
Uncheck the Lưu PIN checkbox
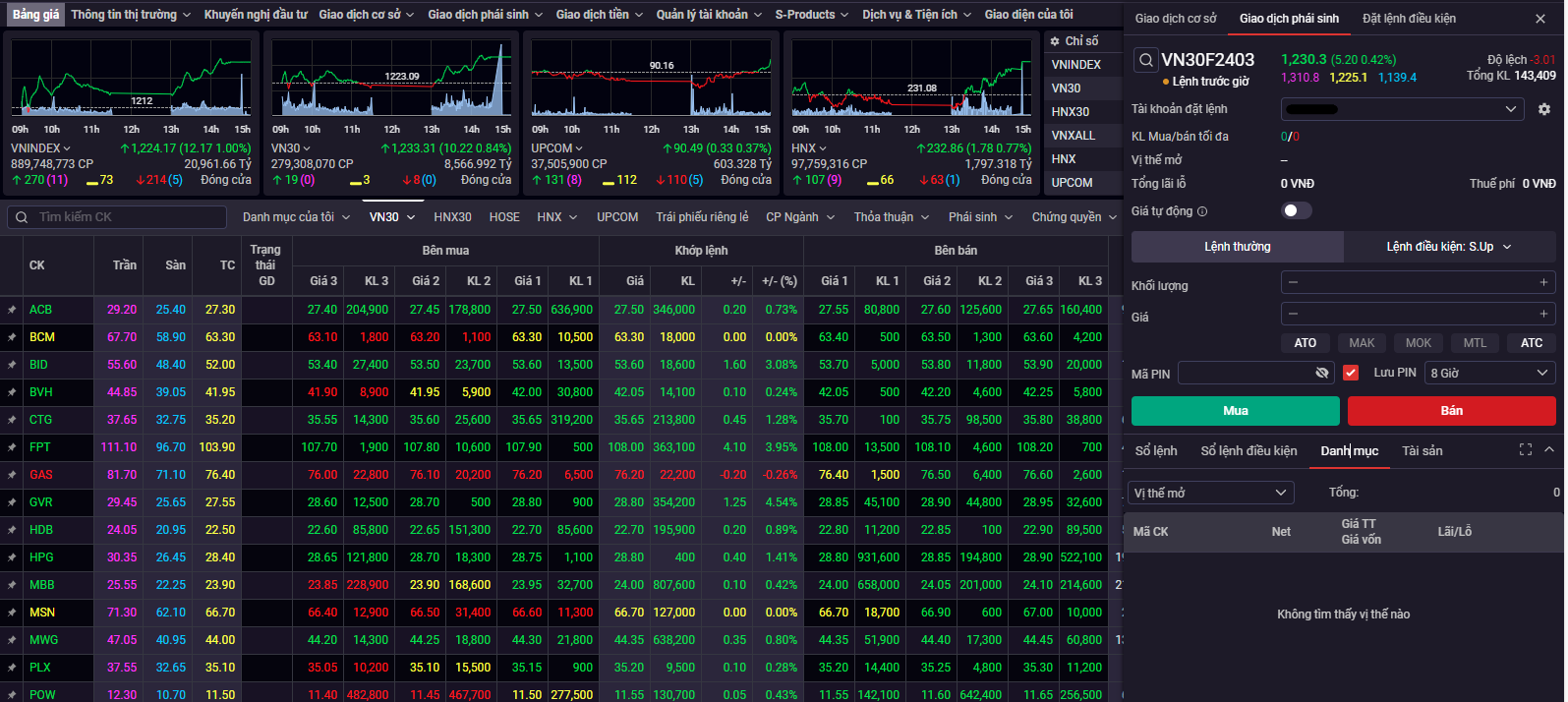coord(1351,373)
